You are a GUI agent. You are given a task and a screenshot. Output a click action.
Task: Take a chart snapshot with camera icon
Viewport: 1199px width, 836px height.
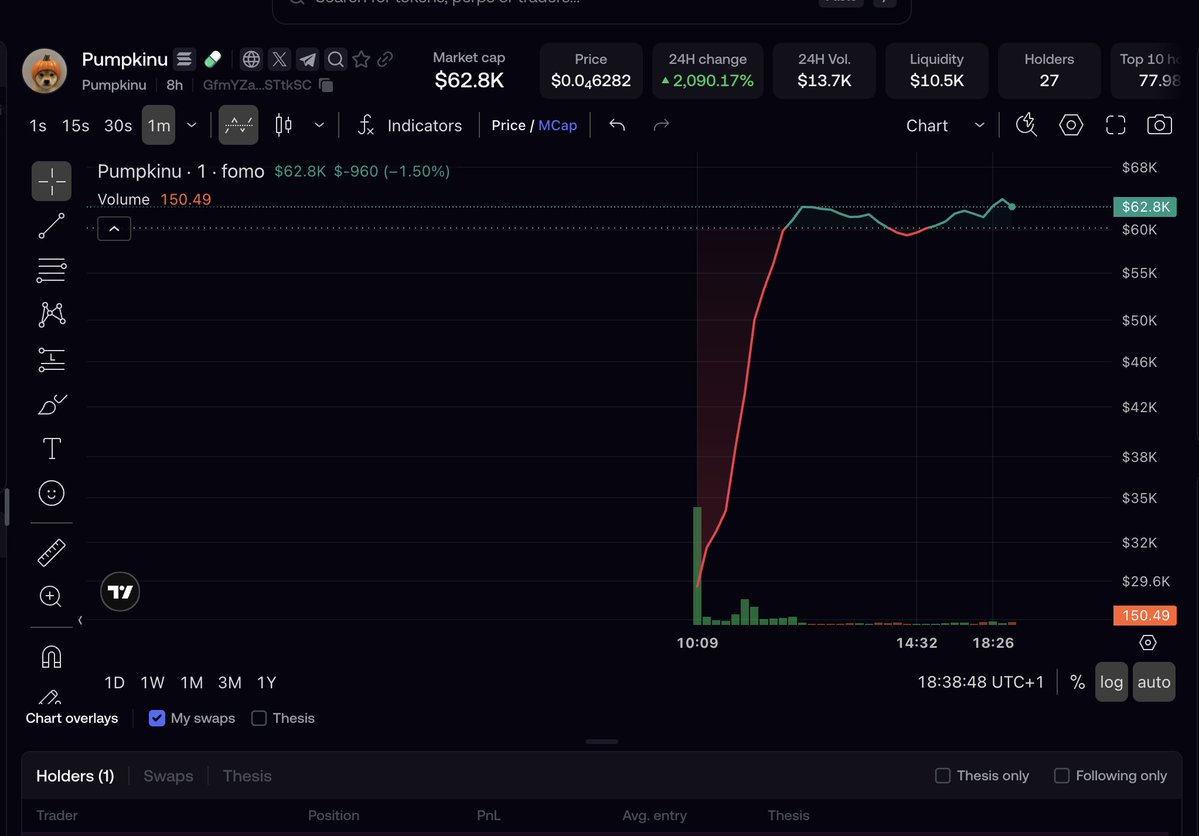point(1159,125)
